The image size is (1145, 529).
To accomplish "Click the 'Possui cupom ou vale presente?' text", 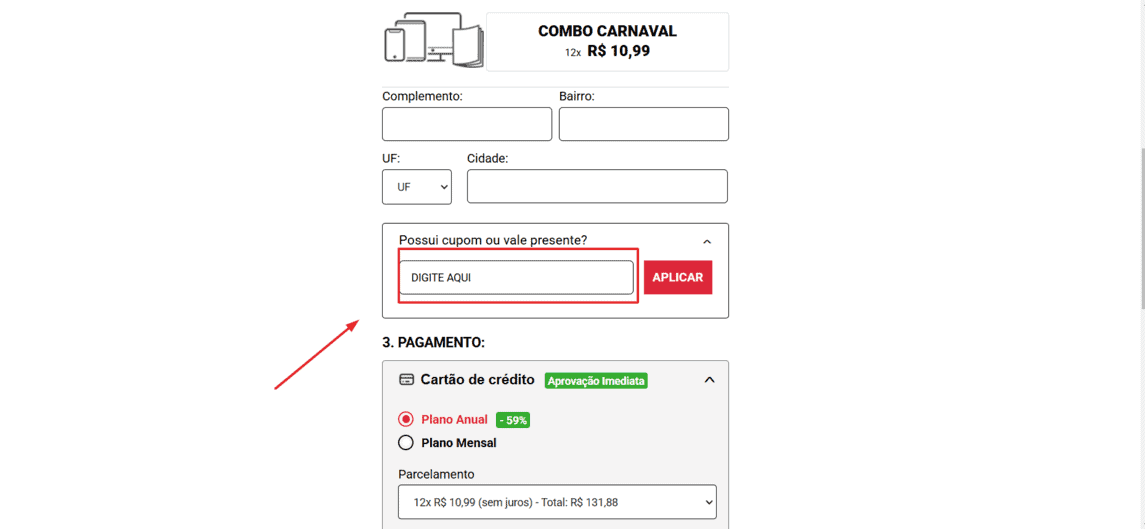I will (x=493, y=240).
